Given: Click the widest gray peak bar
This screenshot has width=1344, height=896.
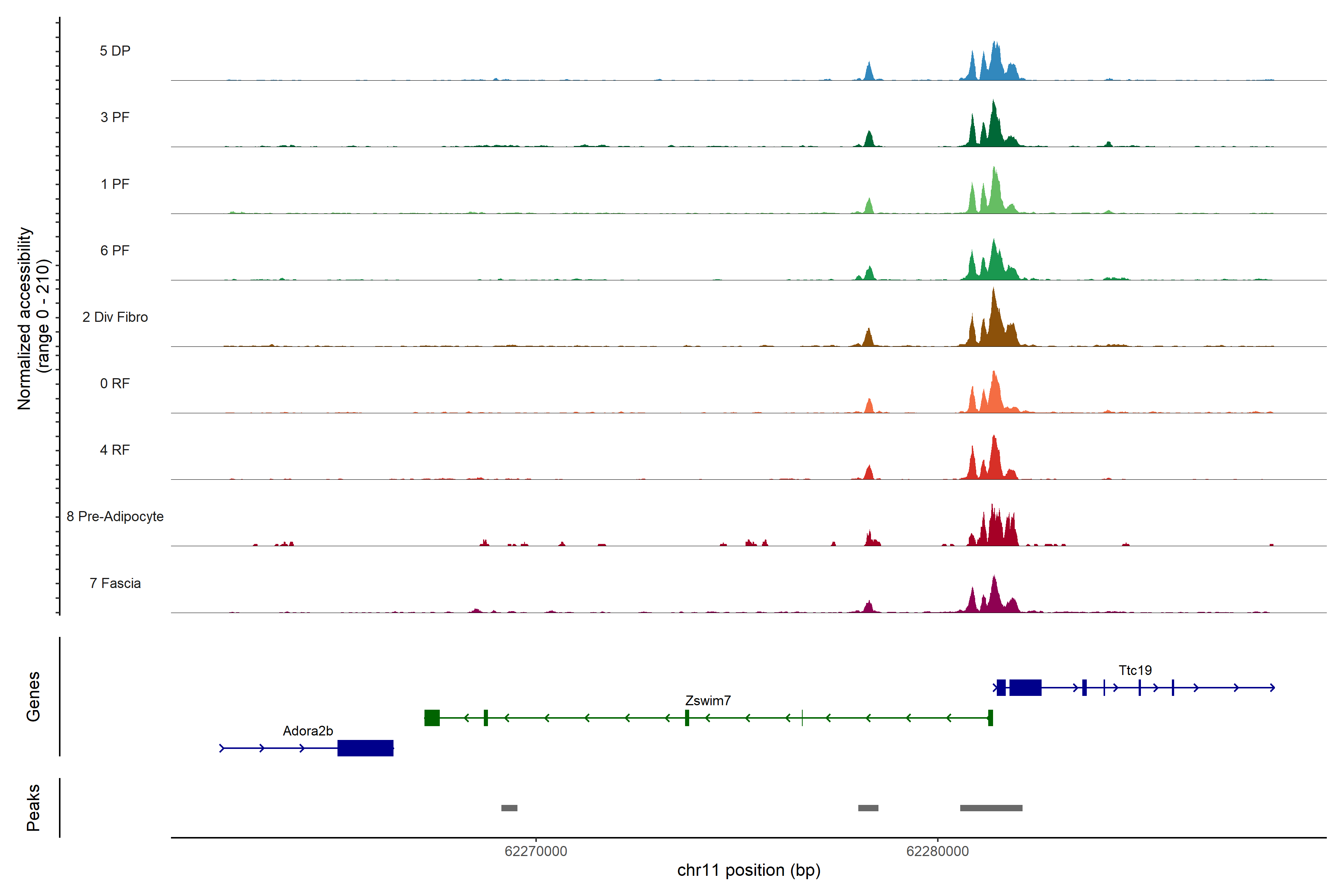Looking at the screenshot, I should pyautogui.click(x=991, y=808).
